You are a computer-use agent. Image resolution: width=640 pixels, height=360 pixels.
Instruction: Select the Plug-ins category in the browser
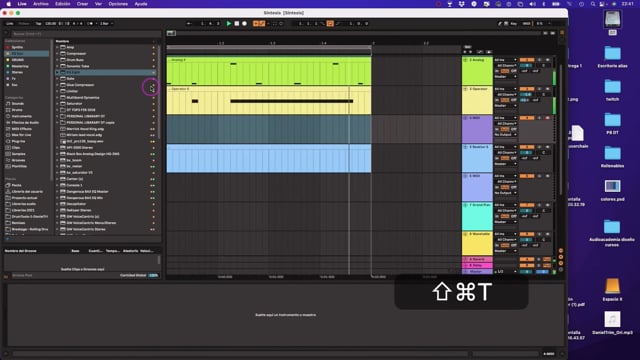click(x=18, y=141)
